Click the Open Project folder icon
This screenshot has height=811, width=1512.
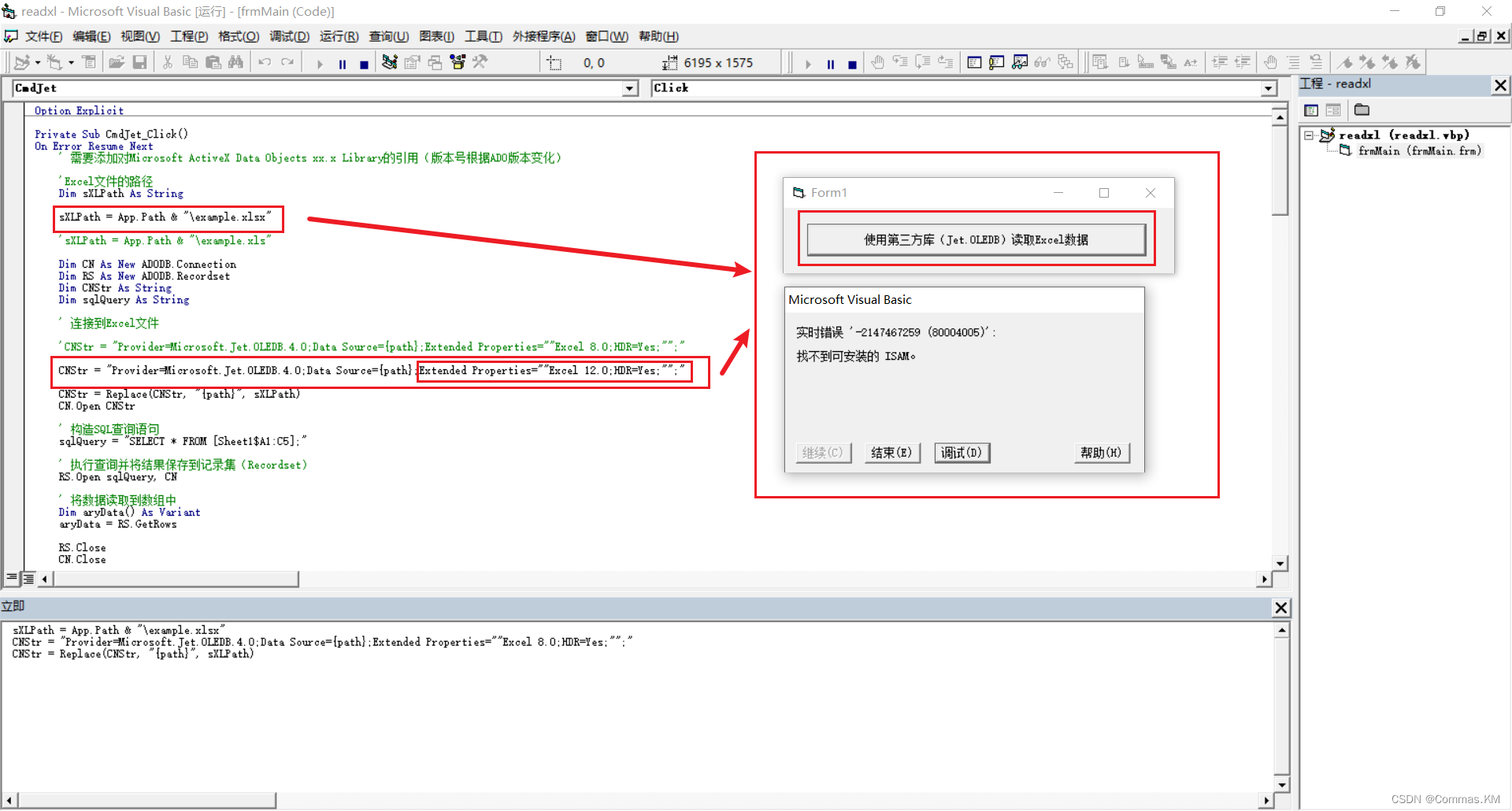click(x=117, y=62)
